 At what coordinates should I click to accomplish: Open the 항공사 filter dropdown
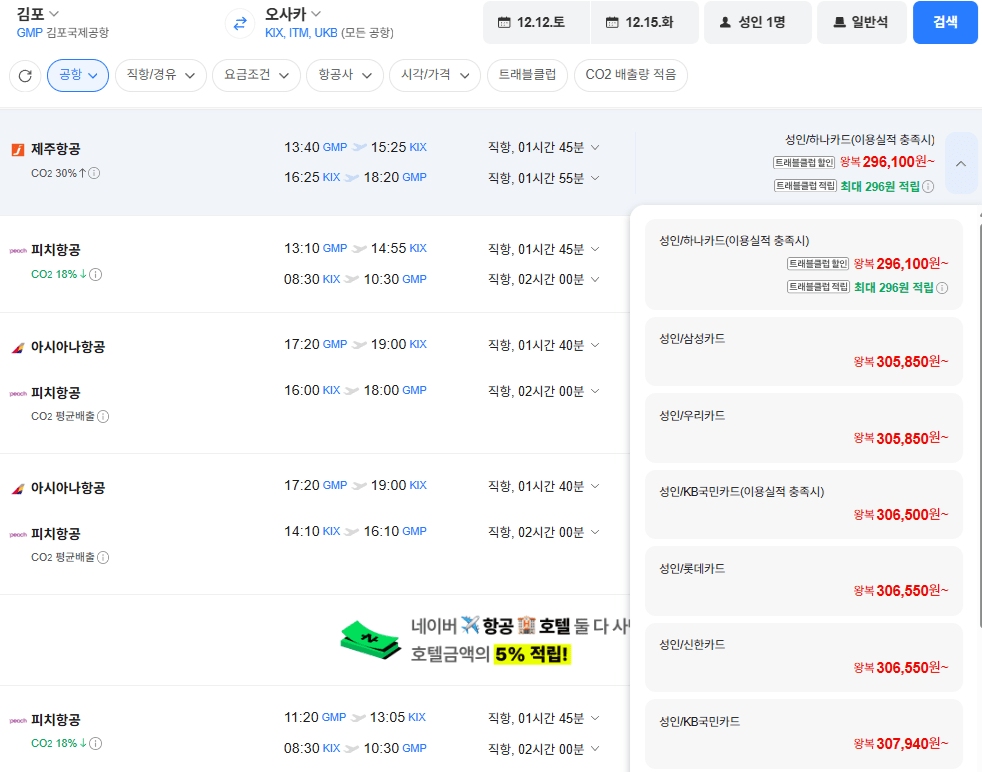344,75
